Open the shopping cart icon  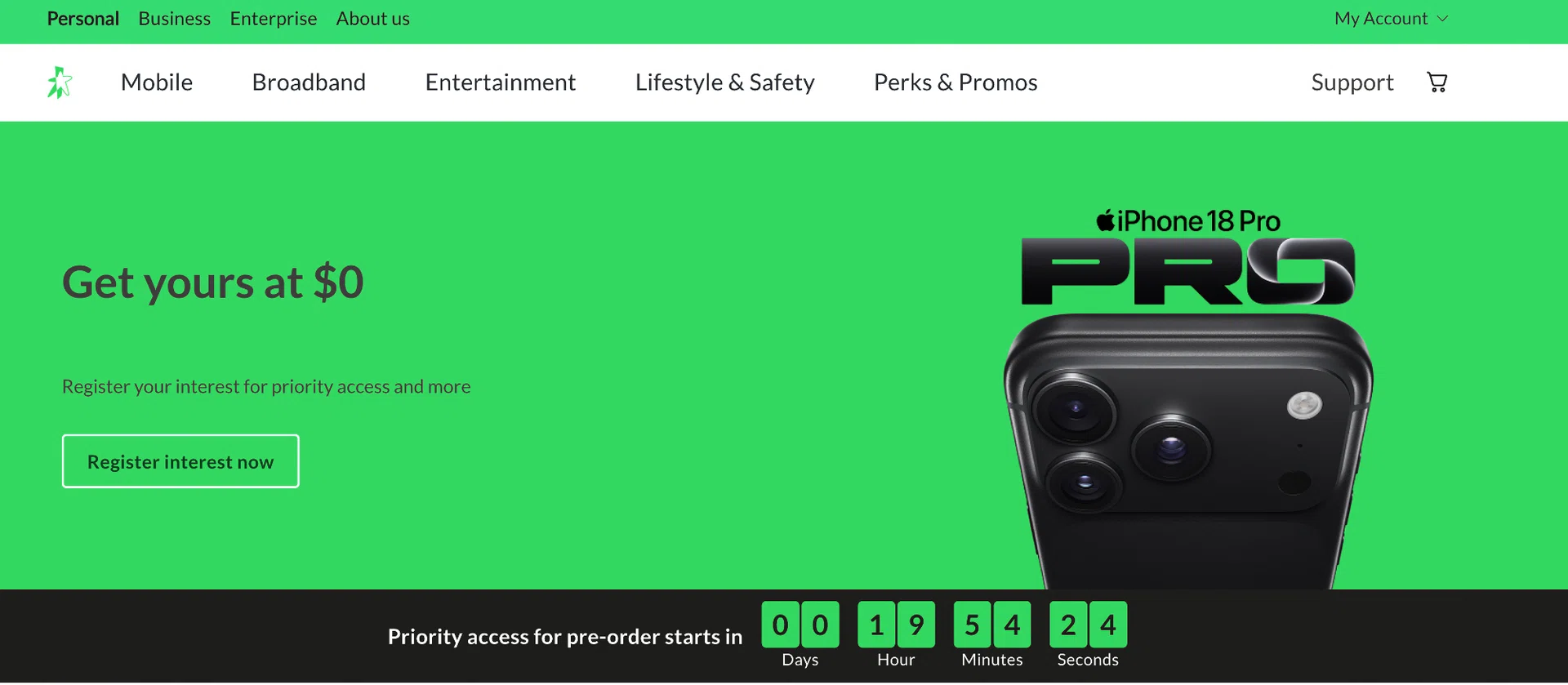point(1437,82)
